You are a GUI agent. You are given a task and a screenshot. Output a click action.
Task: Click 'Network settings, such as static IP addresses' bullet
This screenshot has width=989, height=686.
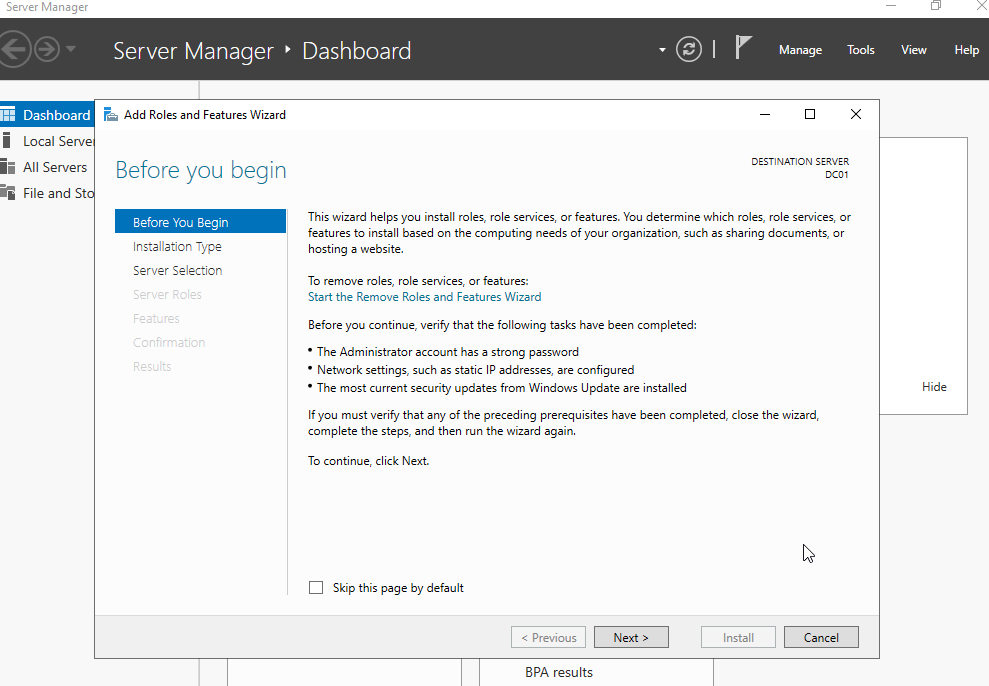(476, 370)
